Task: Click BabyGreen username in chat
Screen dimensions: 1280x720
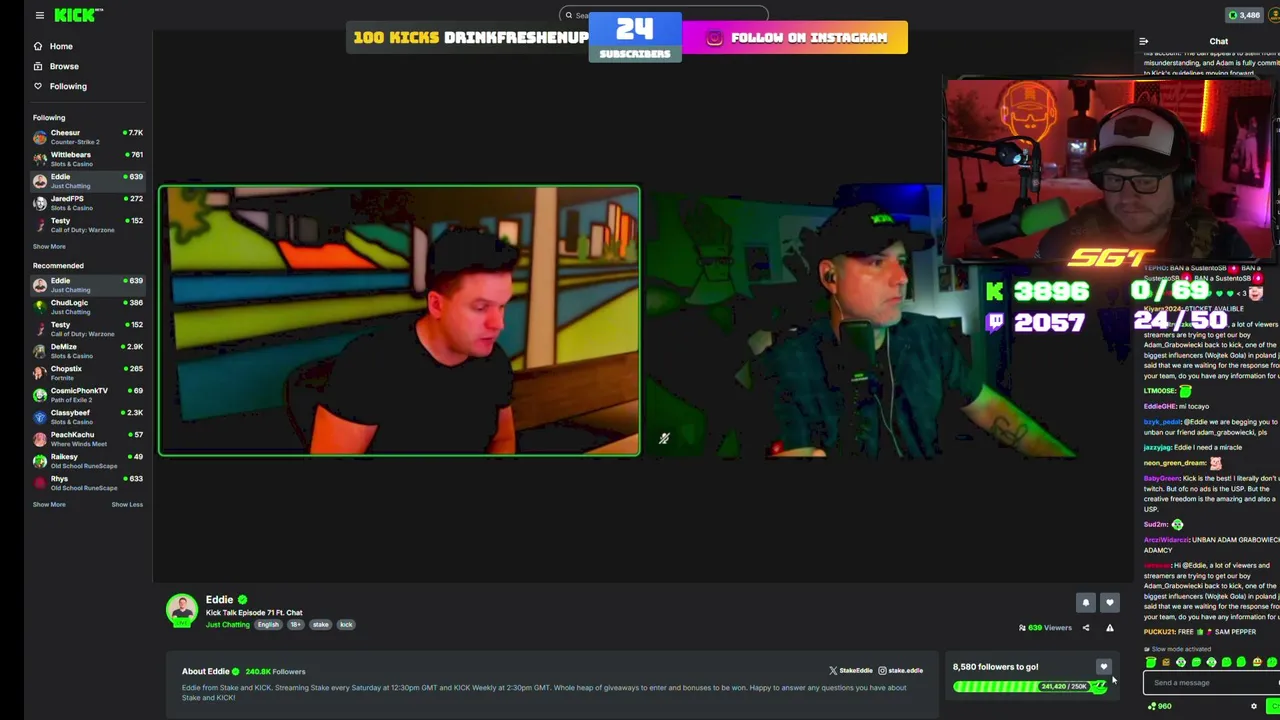Action: 1160,479
